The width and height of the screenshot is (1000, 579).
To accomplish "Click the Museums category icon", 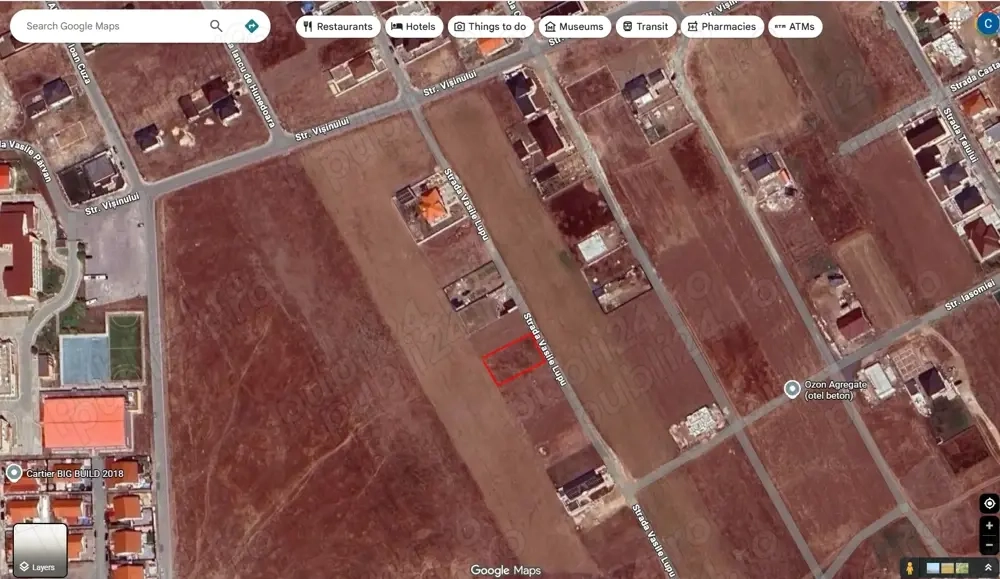I will coord(550,26).
